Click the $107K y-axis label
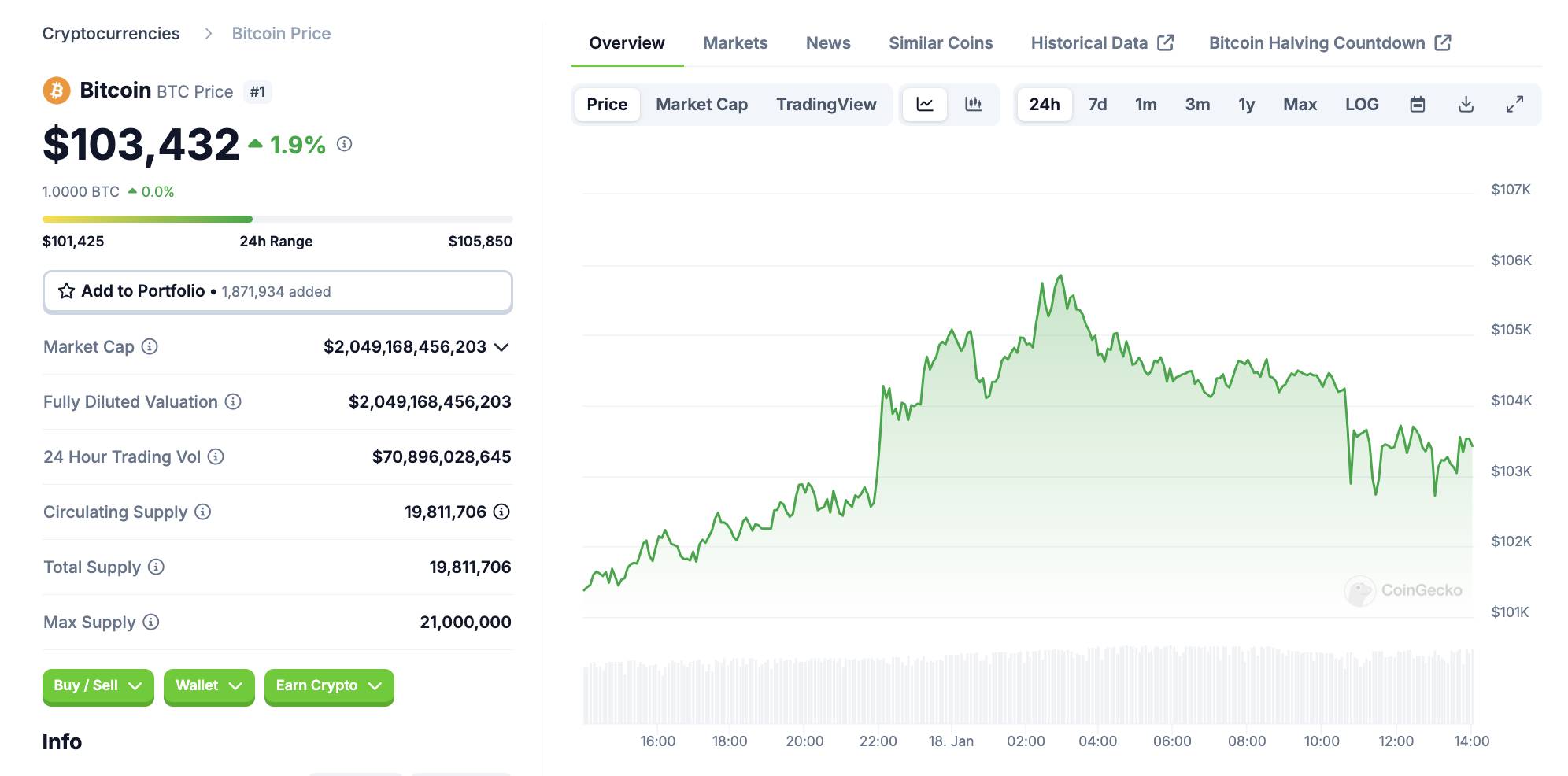Screen dimensions: 1568x776 click(1511, 189)
